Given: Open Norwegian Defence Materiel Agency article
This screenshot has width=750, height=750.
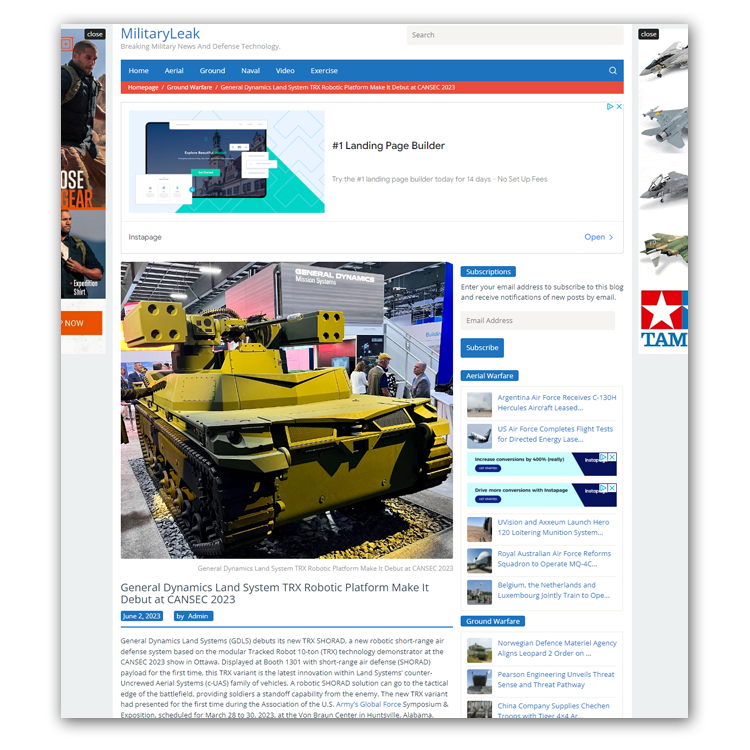Looking at the screenshot, I should coord(557,648).
